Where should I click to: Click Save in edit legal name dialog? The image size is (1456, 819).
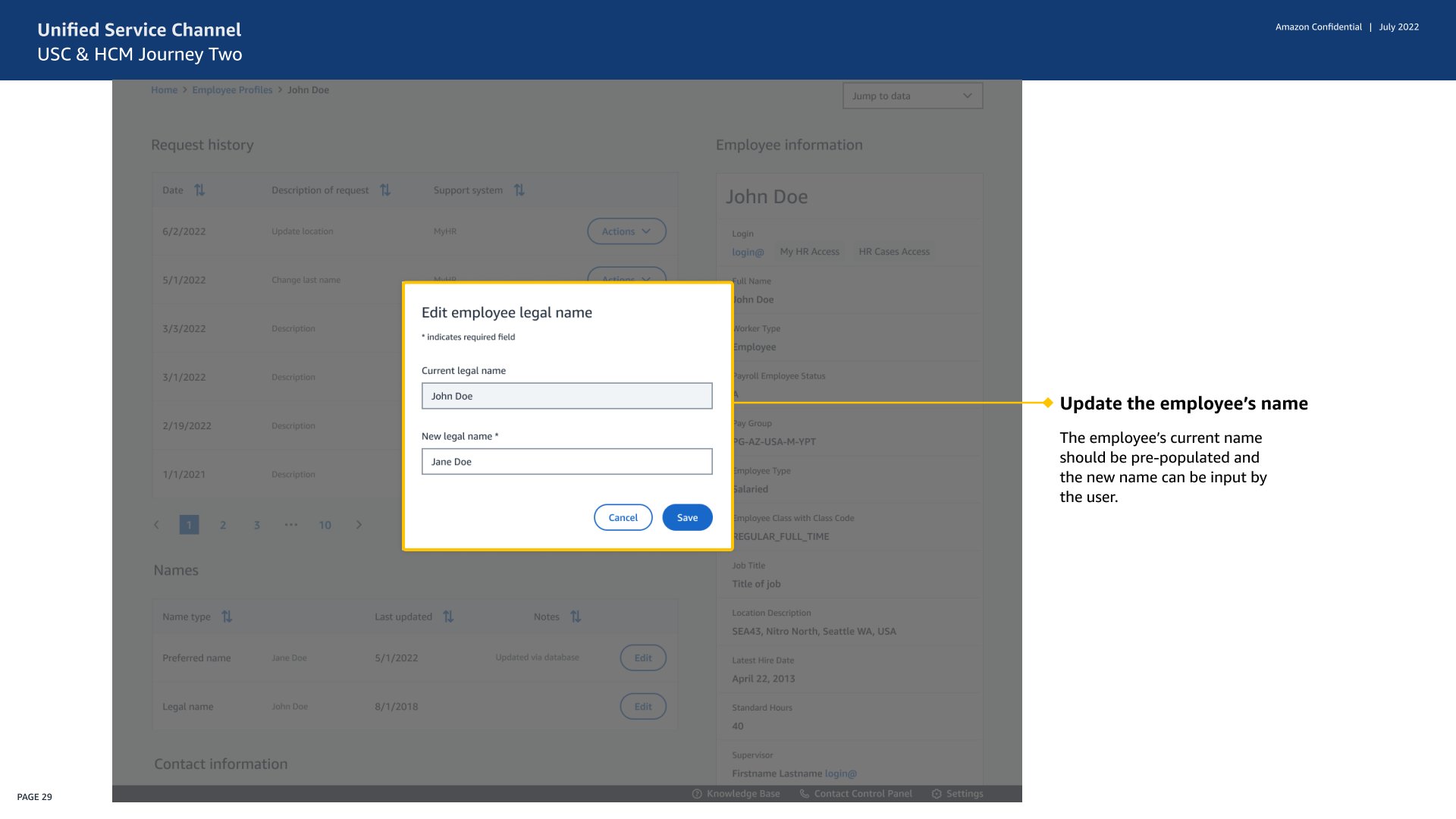point(687,517)
